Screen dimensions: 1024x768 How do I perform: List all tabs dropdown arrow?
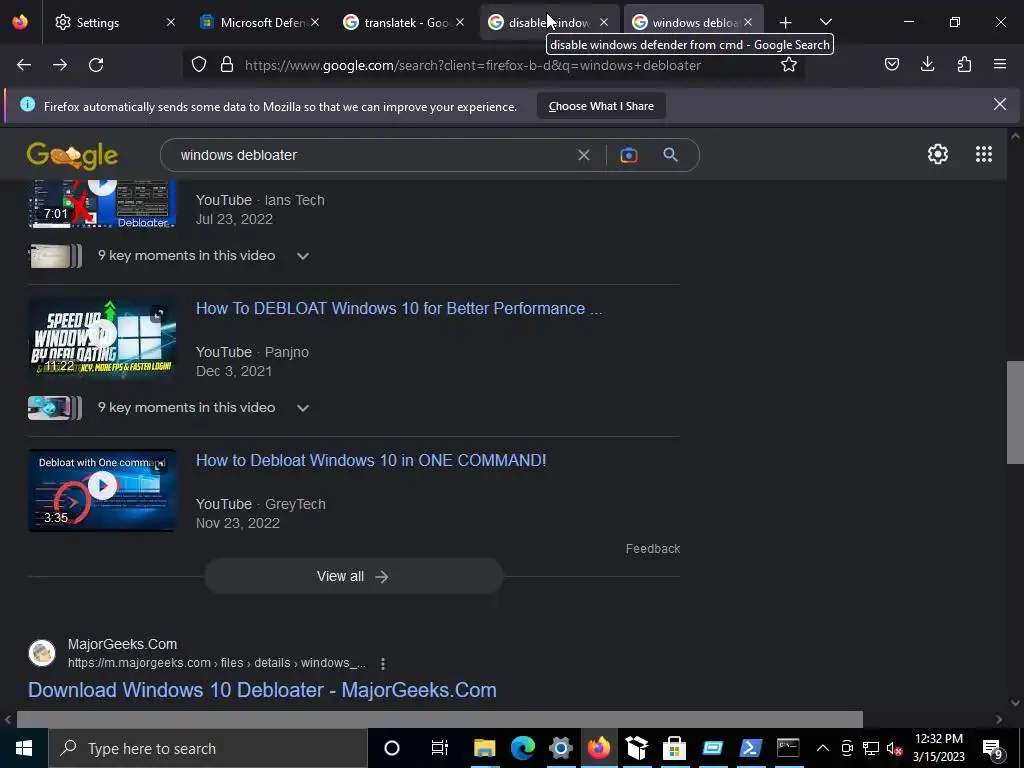tap(825, 22)
